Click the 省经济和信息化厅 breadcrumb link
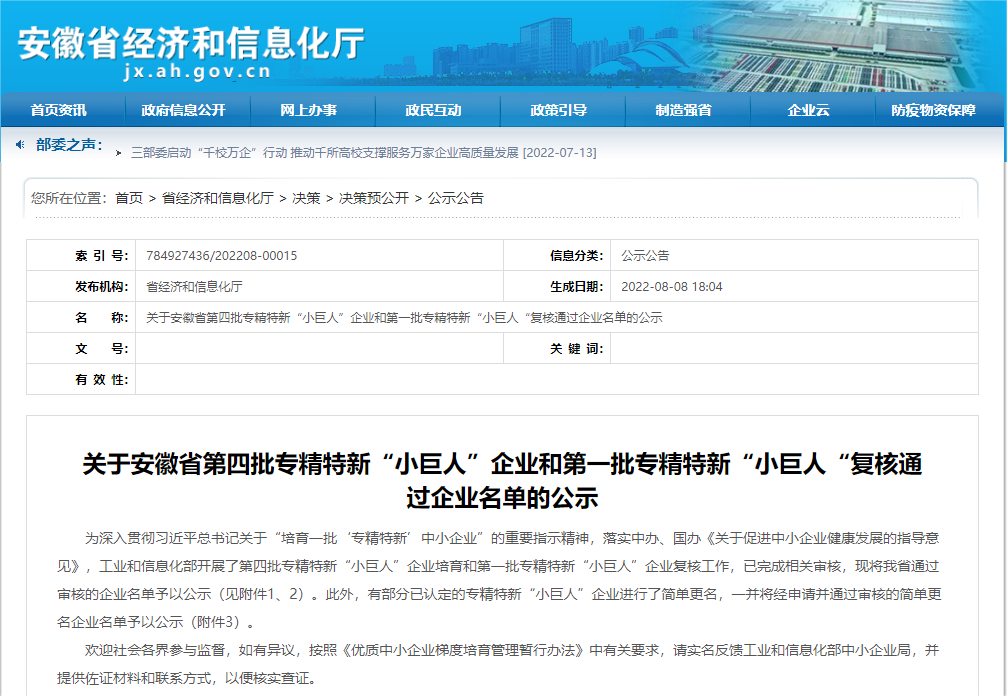The image size is (1007, 696). (217, 198)
